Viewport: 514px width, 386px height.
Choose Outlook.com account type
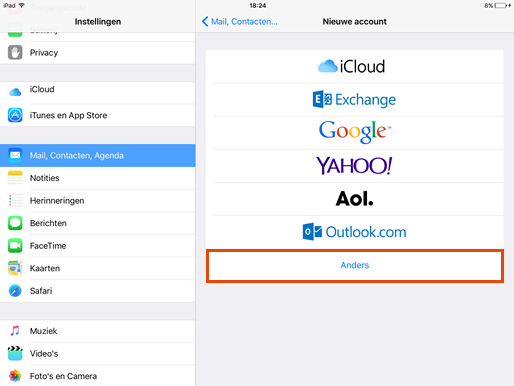(x=355, y=232)
